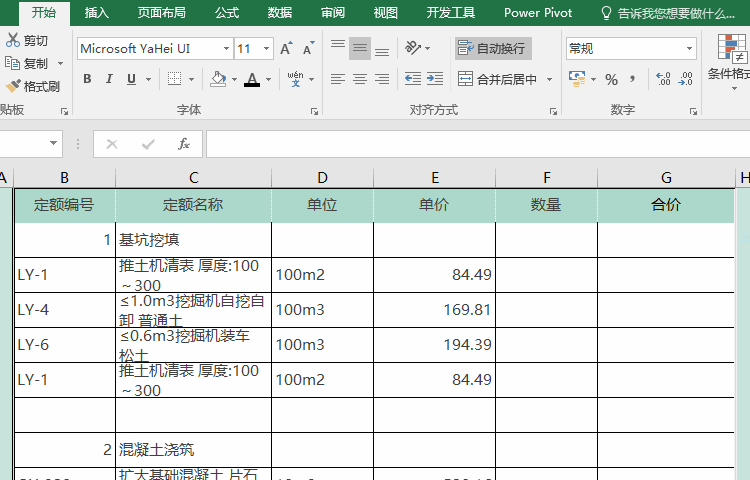Screen dimensions: 750x480
Task: Apply comma style separator
Action: [633, 79]
